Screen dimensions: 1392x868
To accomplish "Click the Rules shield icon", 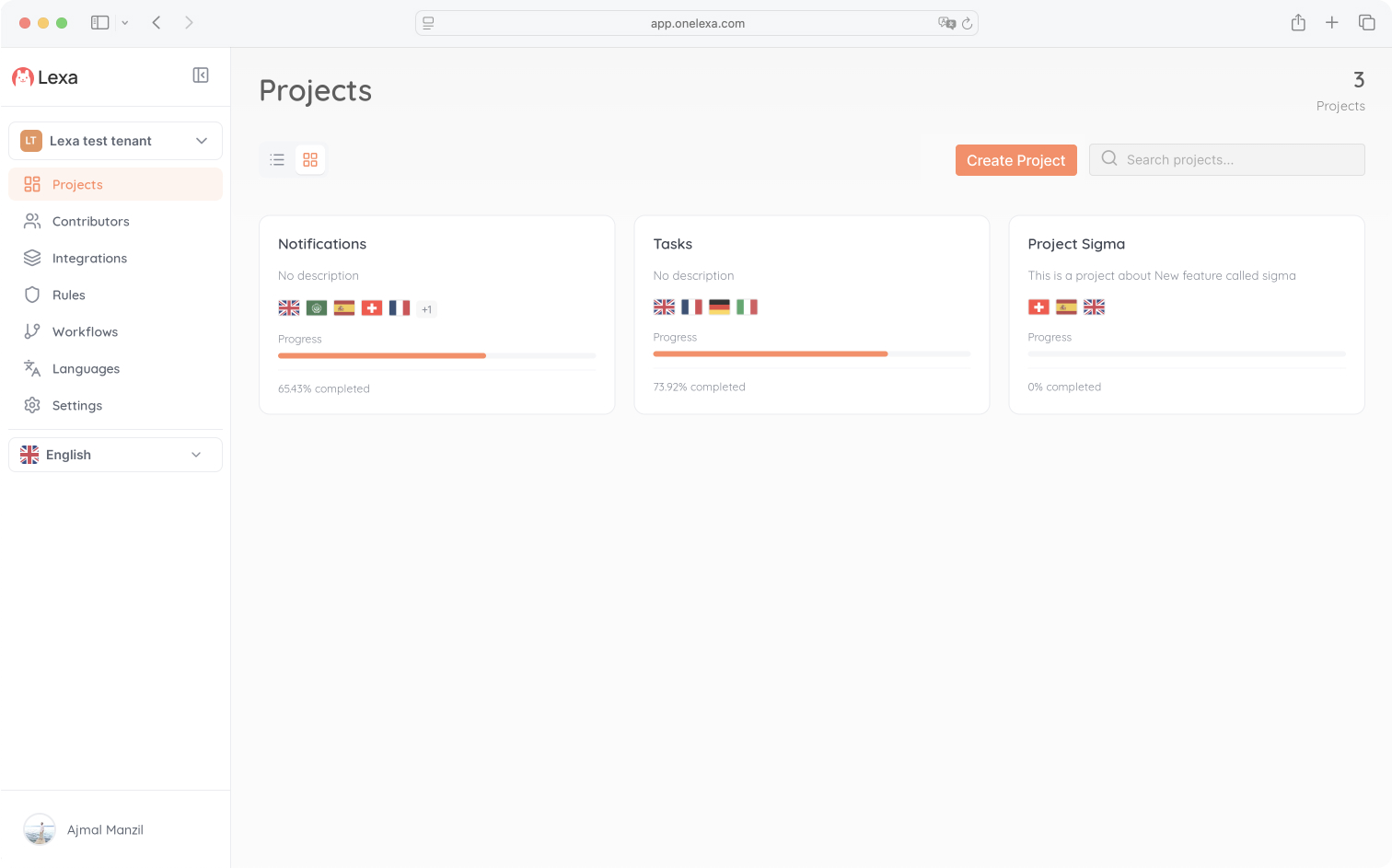I will (x=30, y=295).
